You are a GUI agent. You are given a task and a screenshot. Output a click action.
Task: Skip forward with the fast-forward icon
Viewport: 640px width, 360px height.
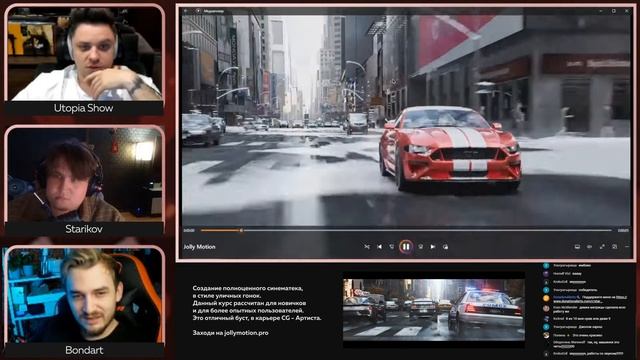(420, 247)
